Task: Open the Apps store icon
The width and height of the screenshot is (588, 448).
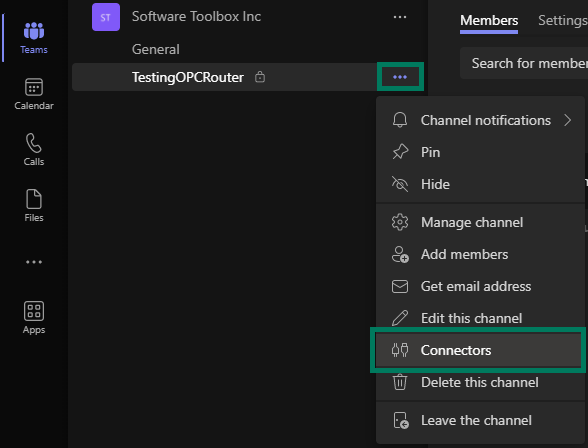Action: pyautogui.click(x=34, y=318)
